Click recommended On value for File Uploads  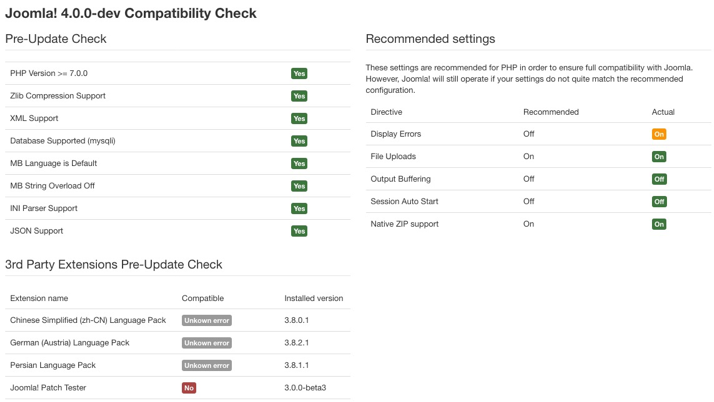(x=529, y=156)
